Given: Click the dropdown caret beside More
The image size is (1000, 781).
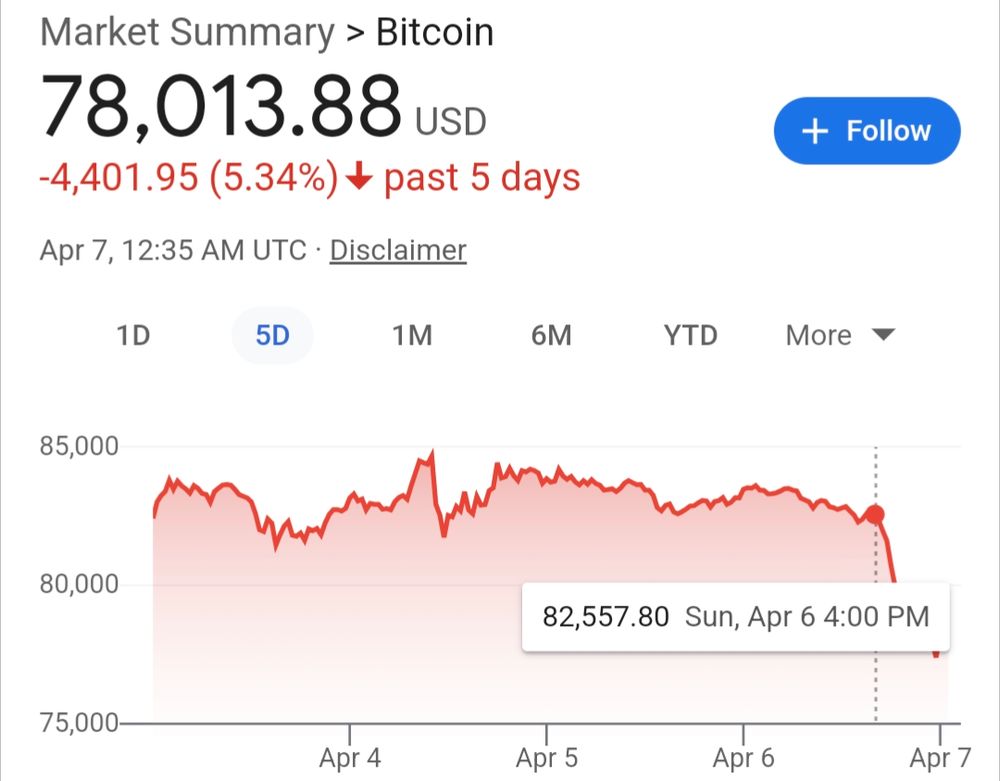Looking at the screenshot, I should (x=884, y=336).
